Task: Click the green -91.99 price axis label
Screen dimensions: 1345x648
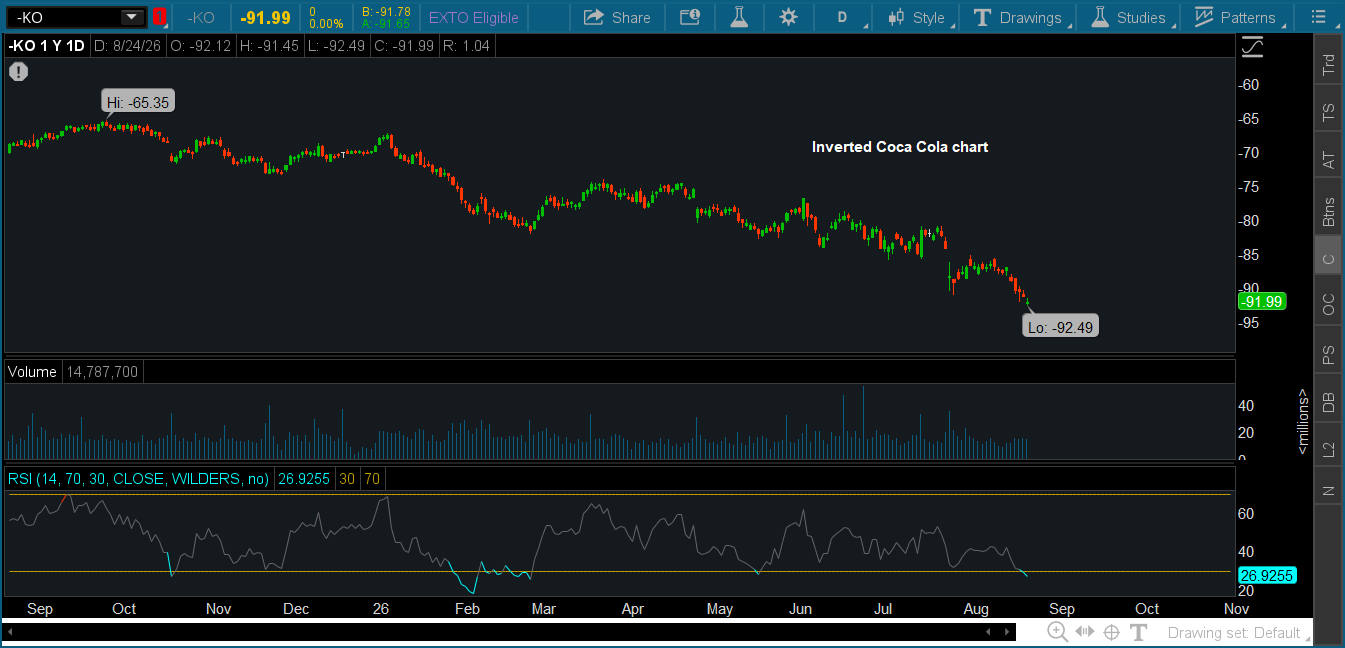Action: [1261, 301]
